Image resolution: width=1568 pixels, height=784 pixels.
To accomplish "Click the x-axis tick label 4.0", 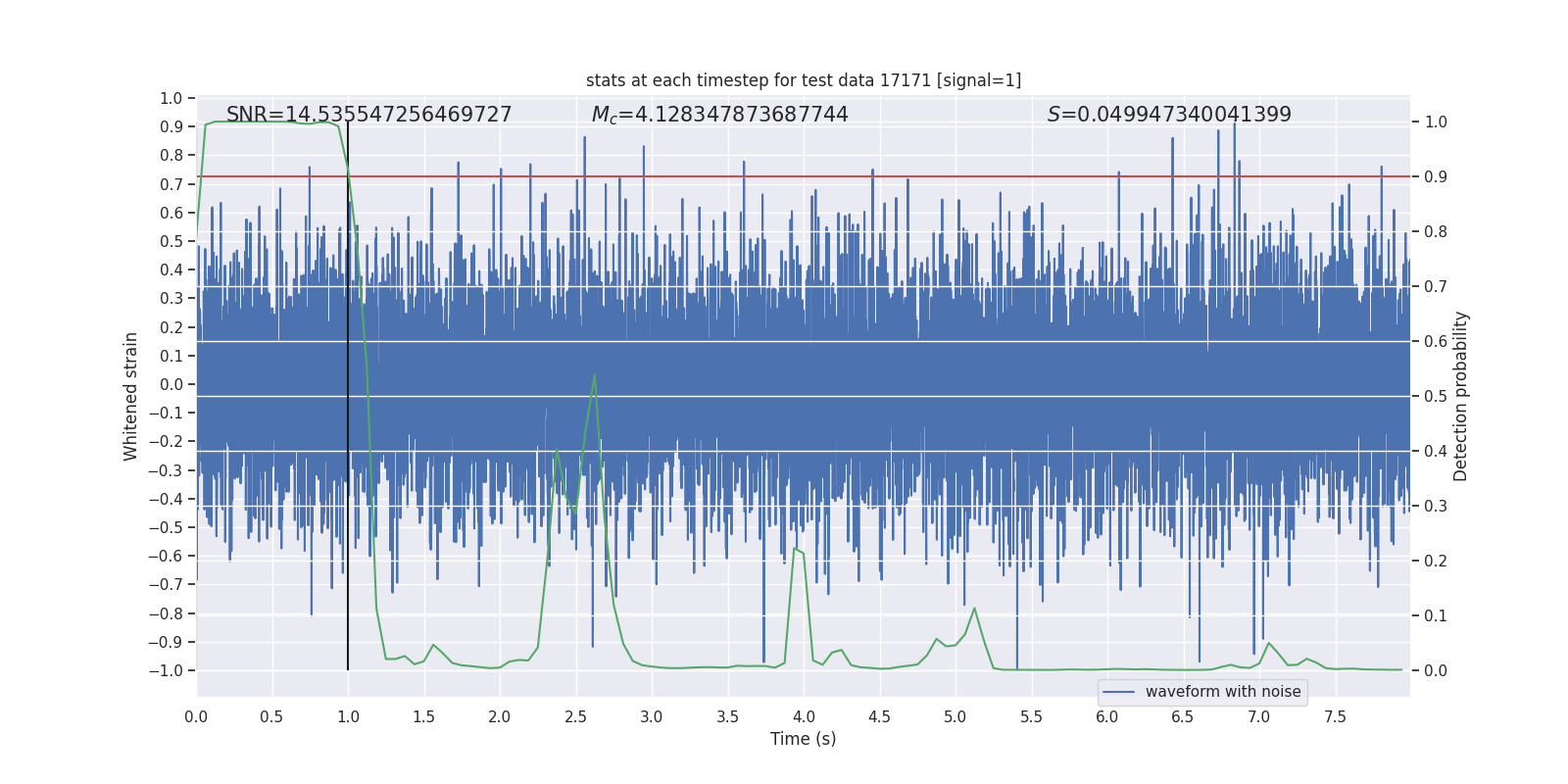I will [x=804, y=716].
